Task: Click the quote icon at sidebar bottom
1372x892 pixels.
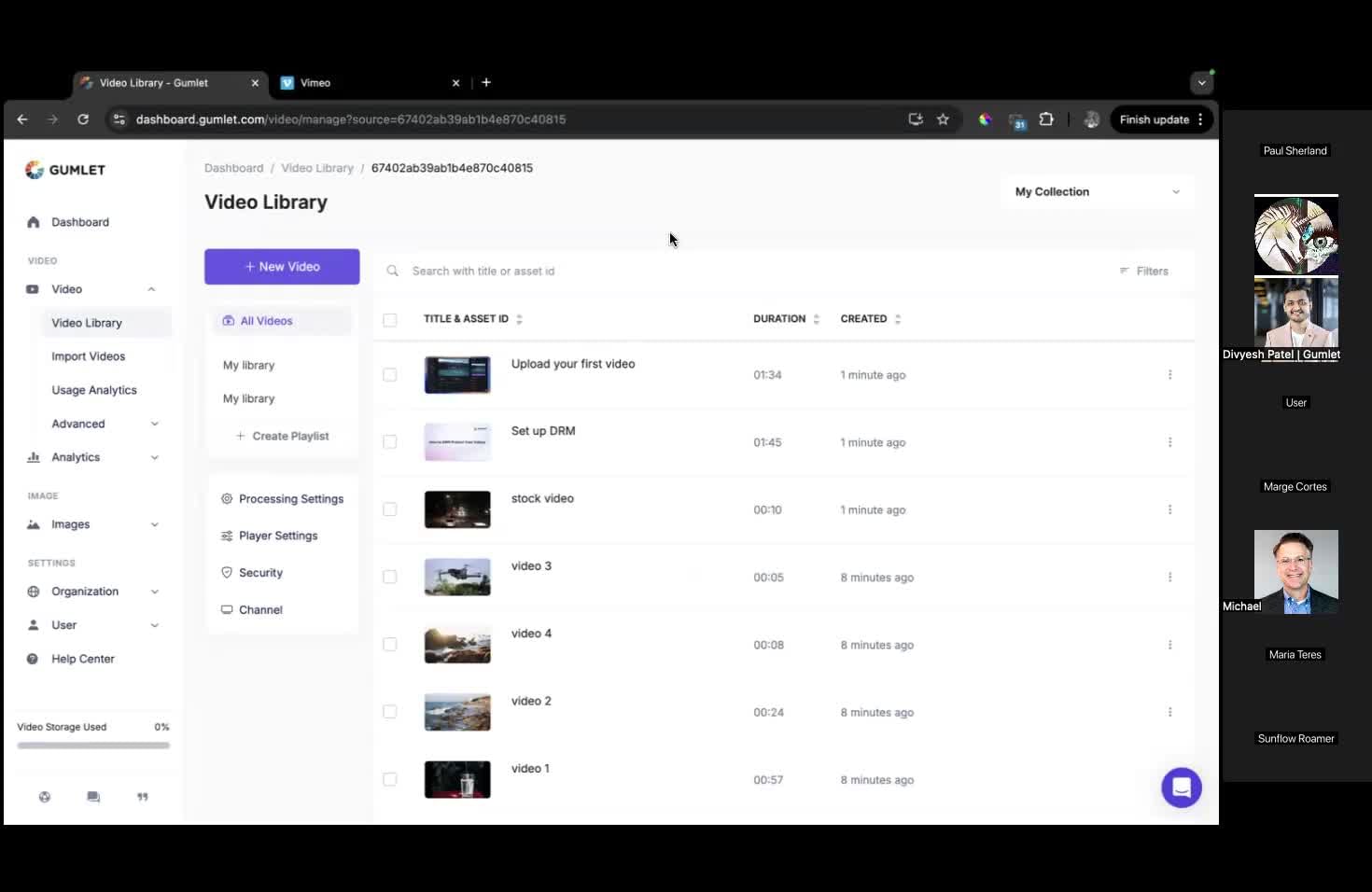Action: coord(143,797)
